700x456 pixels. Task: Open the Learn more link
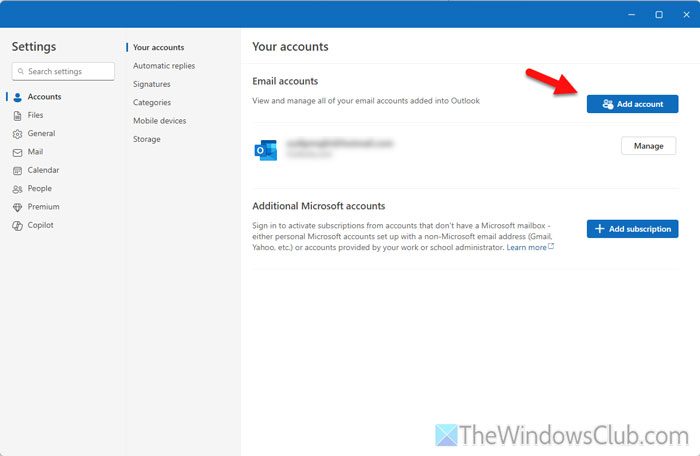[526, 247]
